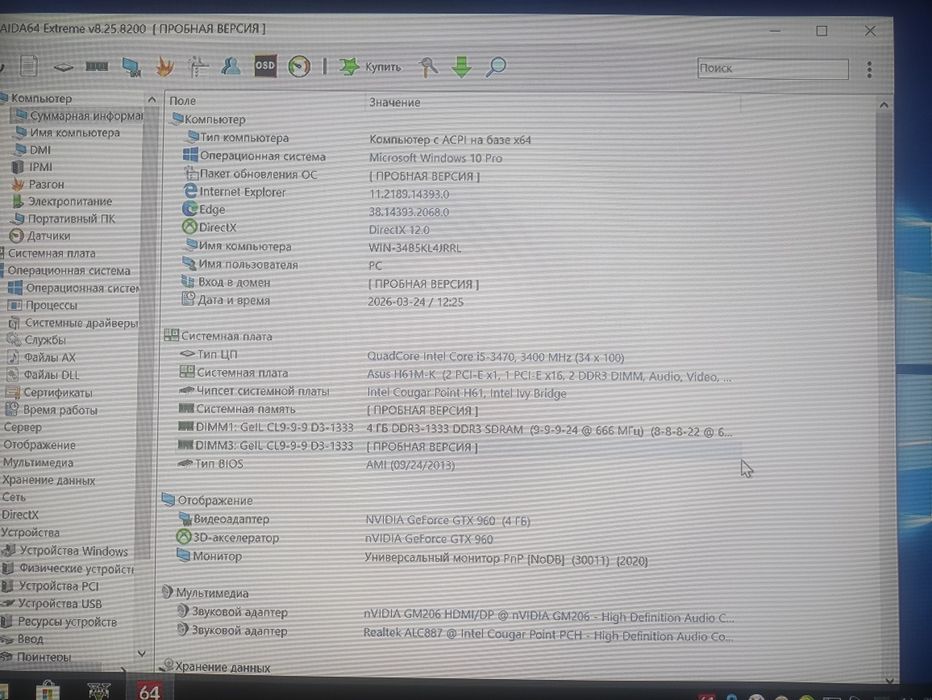Open the sensor gauge panel icon
The image size is (932, 700).
tap(299, 66)
